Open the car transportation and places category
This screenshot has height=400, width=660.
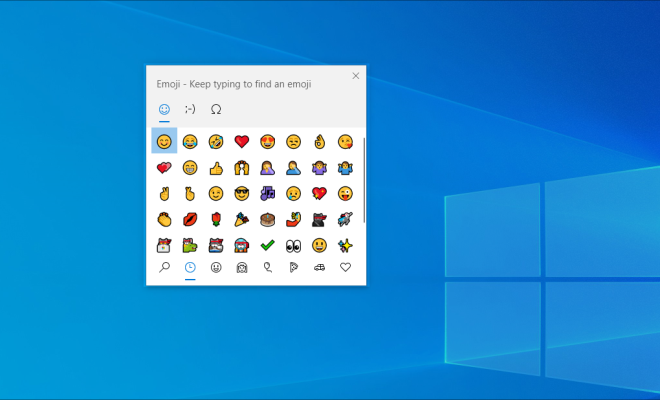tap(319, 267)
